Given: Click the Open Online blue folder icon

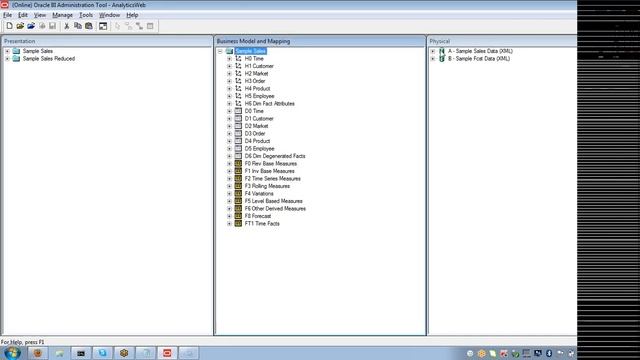Looking at the screenshot, I should point(31,26).
